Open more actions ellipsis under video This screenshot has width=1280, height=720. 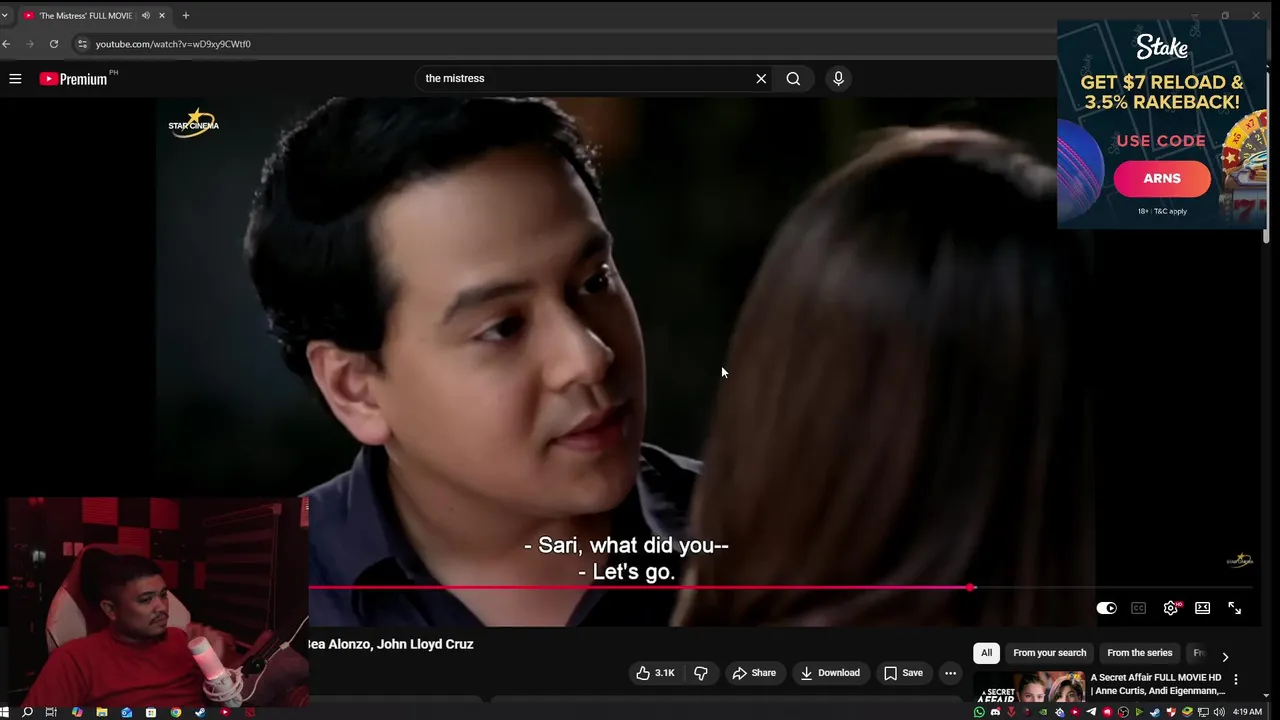(x=950, y=673)
